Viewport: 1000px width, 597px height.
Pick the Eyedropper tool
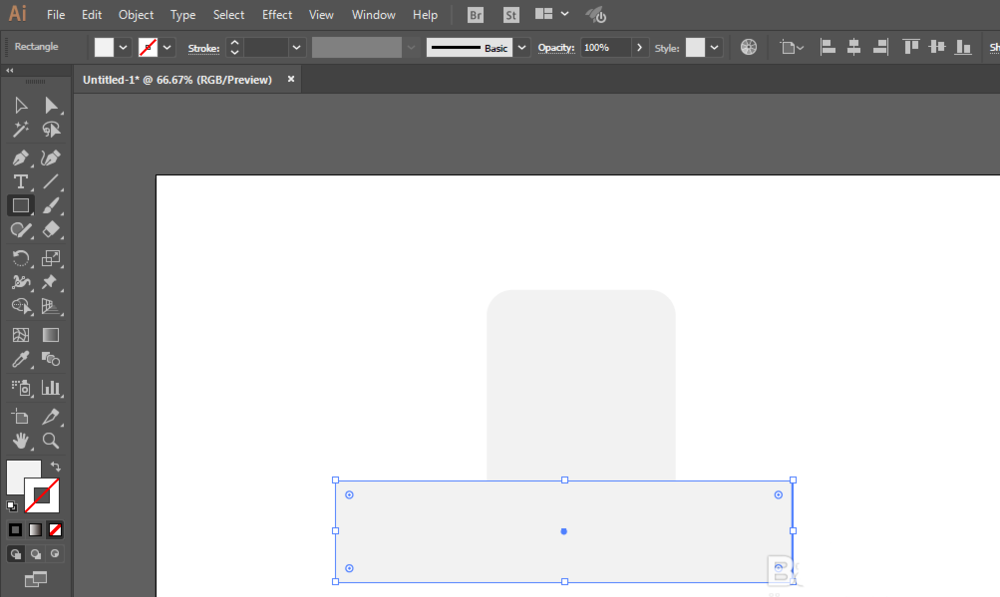(20, 360)
